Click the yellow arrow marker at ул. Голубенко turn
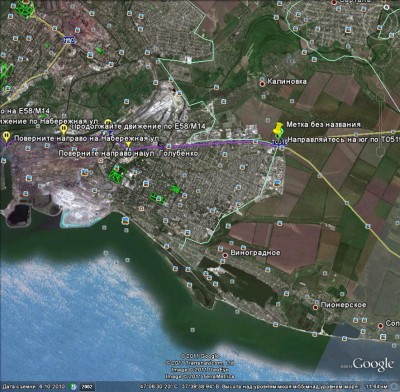The width and height of the screenshot is (400, 392). pyautogui.click(x=128, y=144)
